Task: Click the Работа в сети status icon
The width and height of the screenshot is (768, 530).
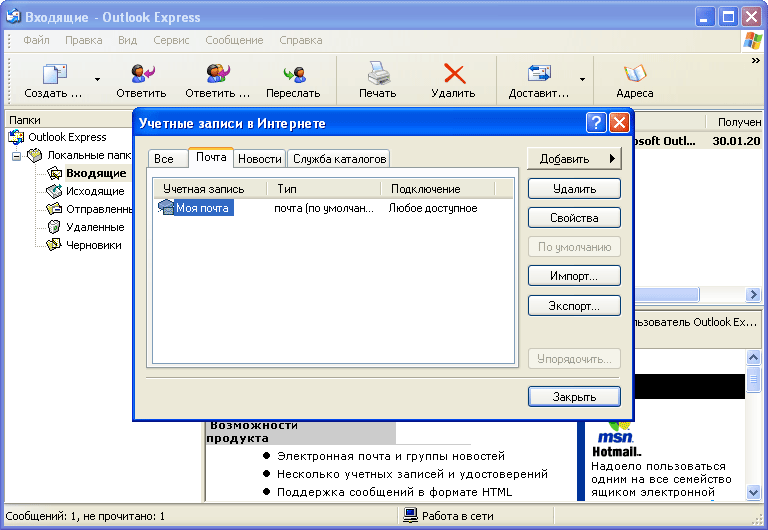Action: [410, 515]
